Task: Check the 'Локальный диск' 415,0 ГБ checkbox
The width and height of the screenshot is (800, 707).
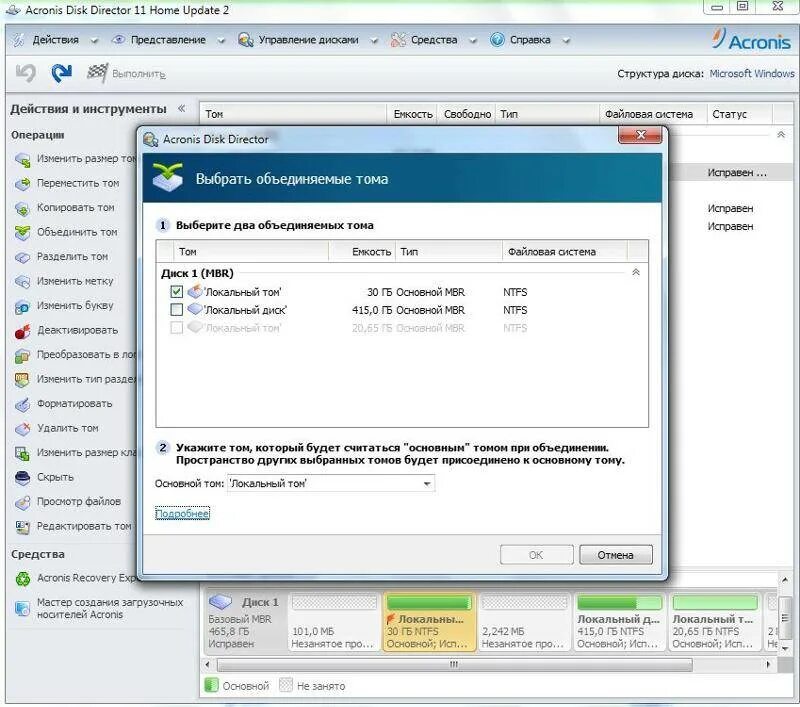Action: pos(177,310)
